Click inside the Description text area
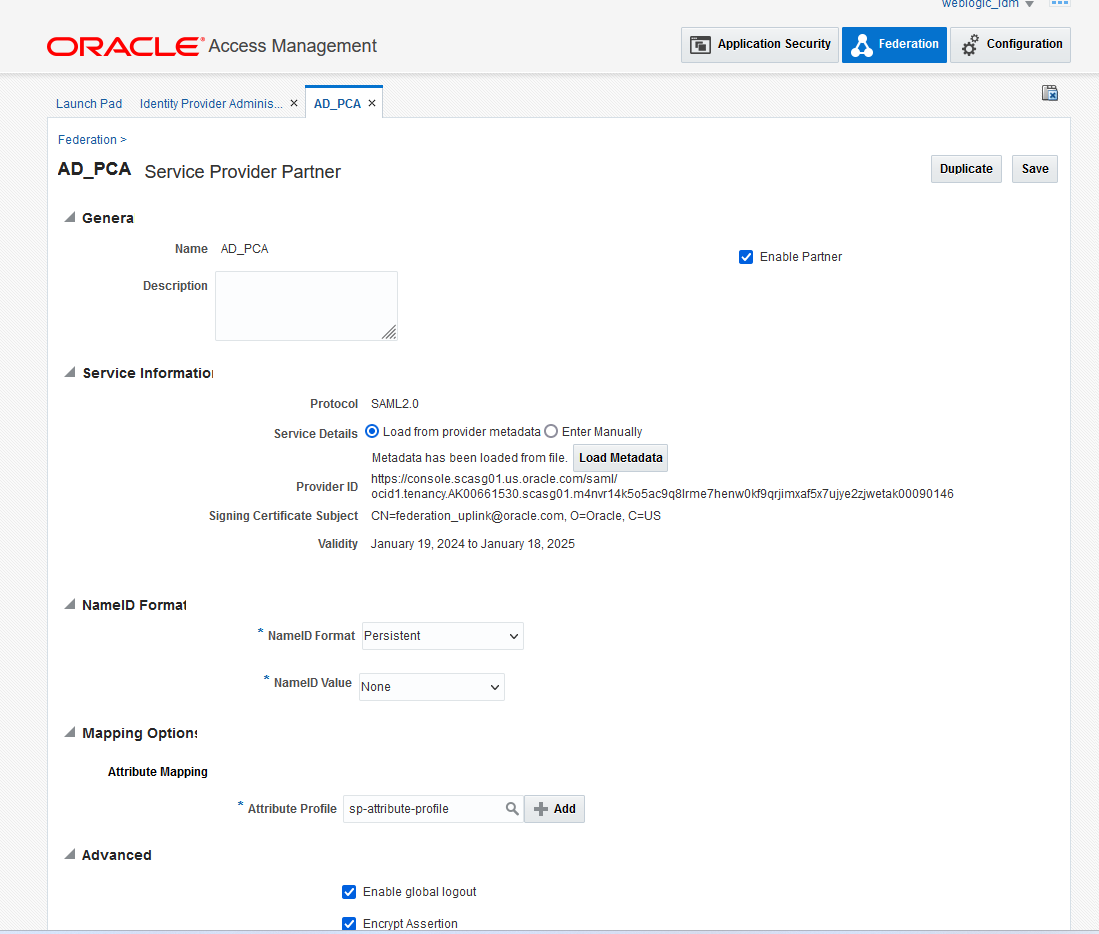This screenshot has height=934, width=1099. pyautogui.click(x=306, y=306)
